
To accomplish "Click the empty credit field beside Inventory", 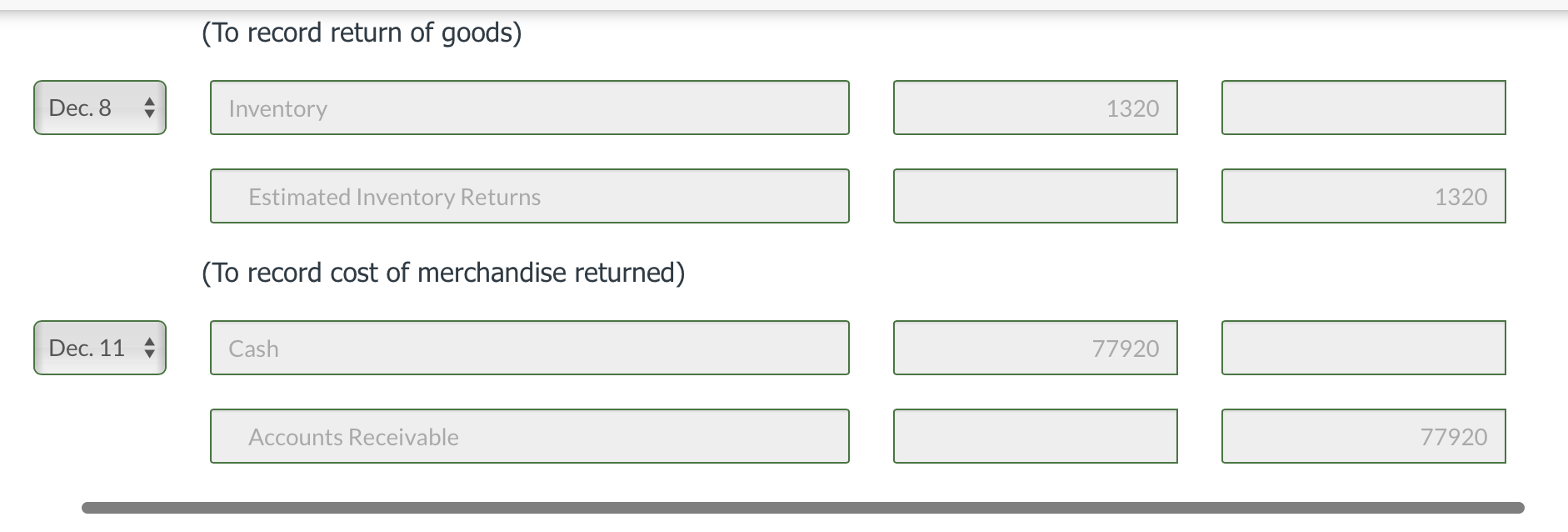I will click(1362, 107).
